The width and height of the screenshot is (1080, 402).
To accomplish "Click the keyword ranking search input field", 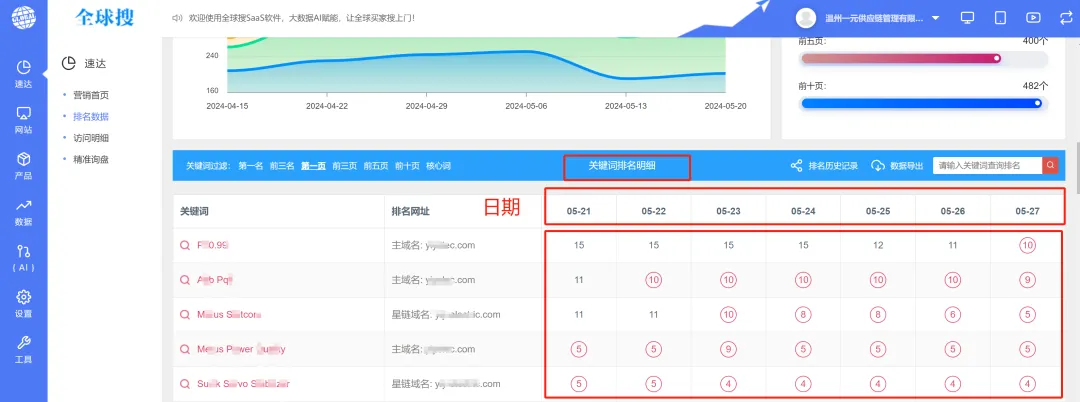I will click(x=987, y=166).
